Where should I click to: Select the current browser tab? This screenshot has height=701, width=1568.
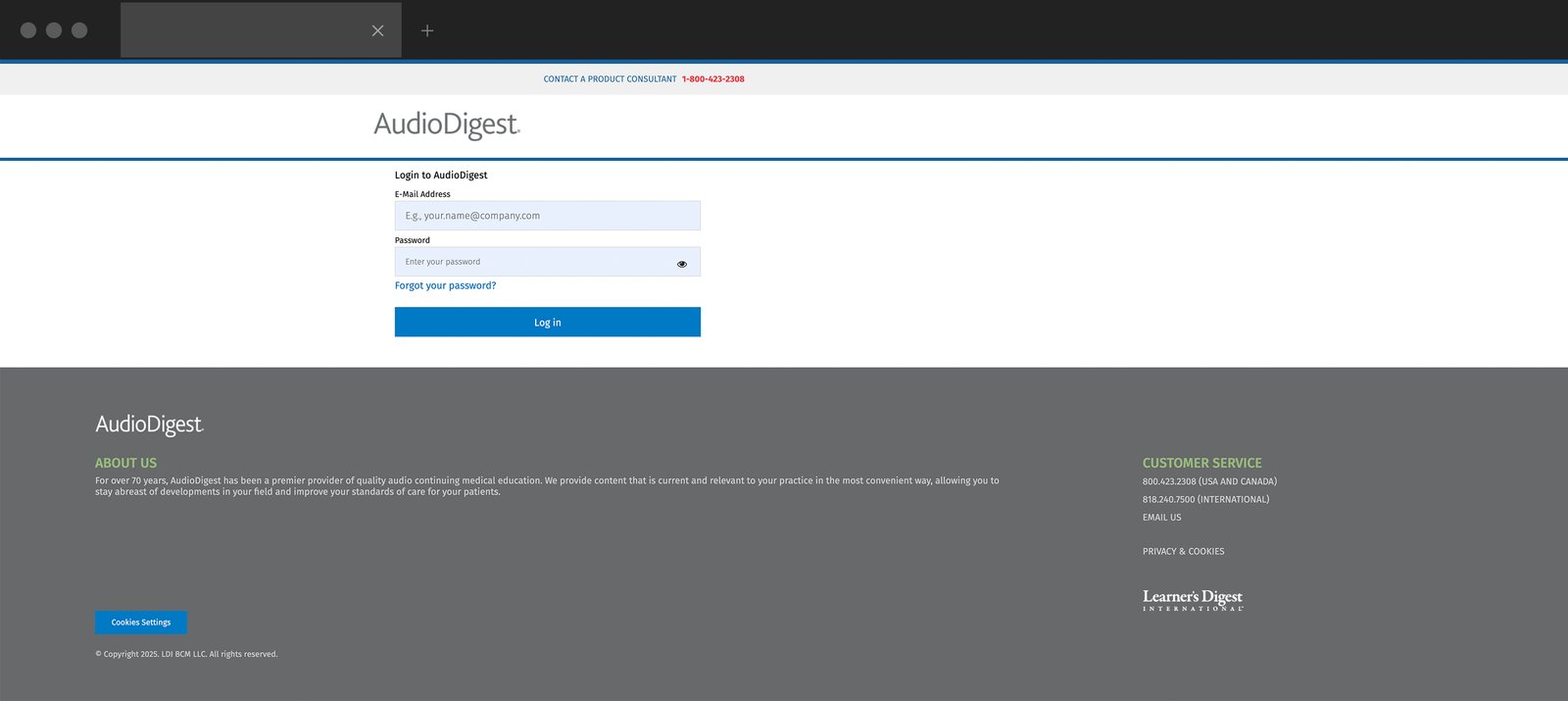261,30
